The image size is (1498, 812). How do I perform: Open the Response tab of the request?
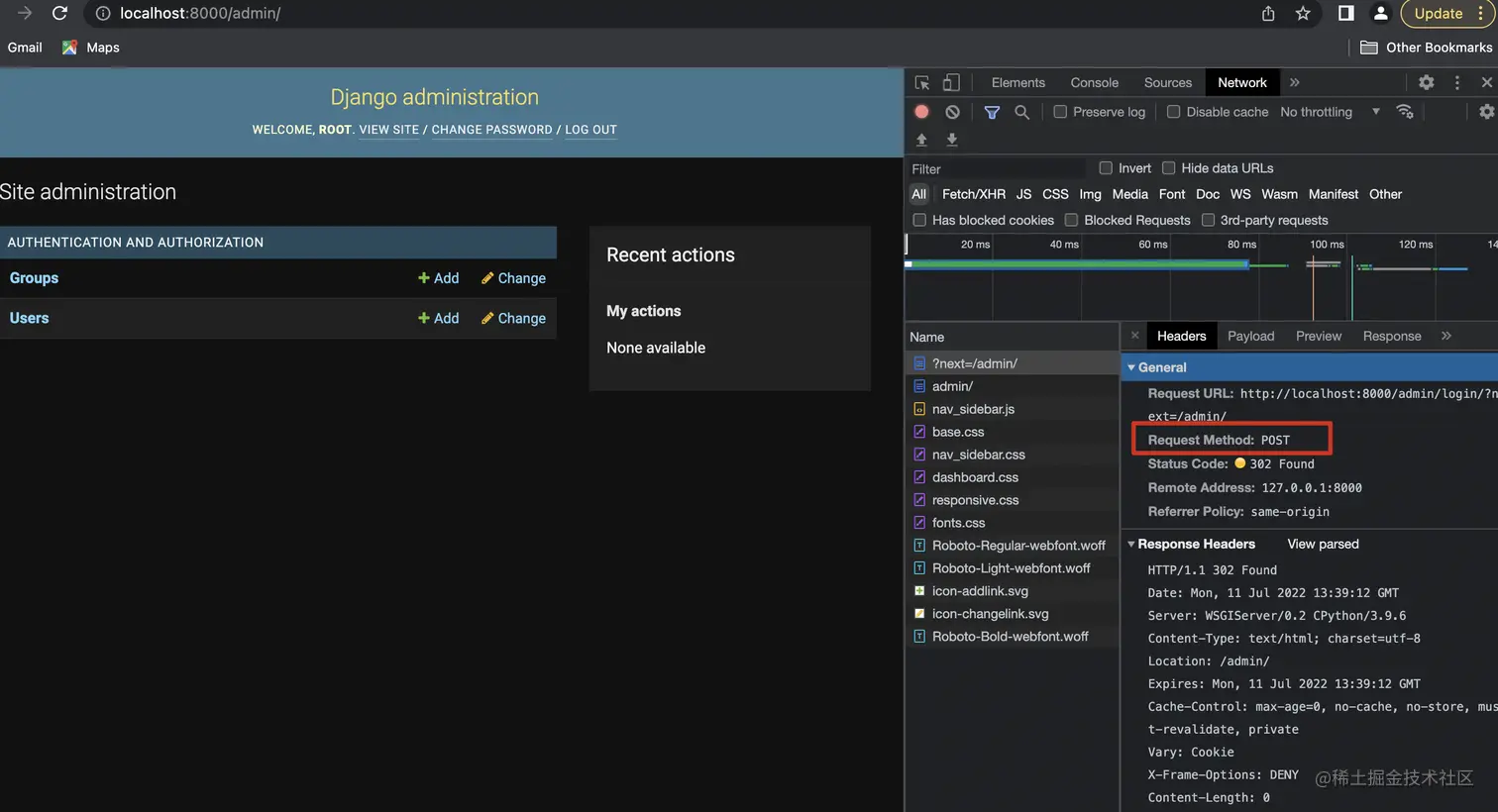point(1392,336)
